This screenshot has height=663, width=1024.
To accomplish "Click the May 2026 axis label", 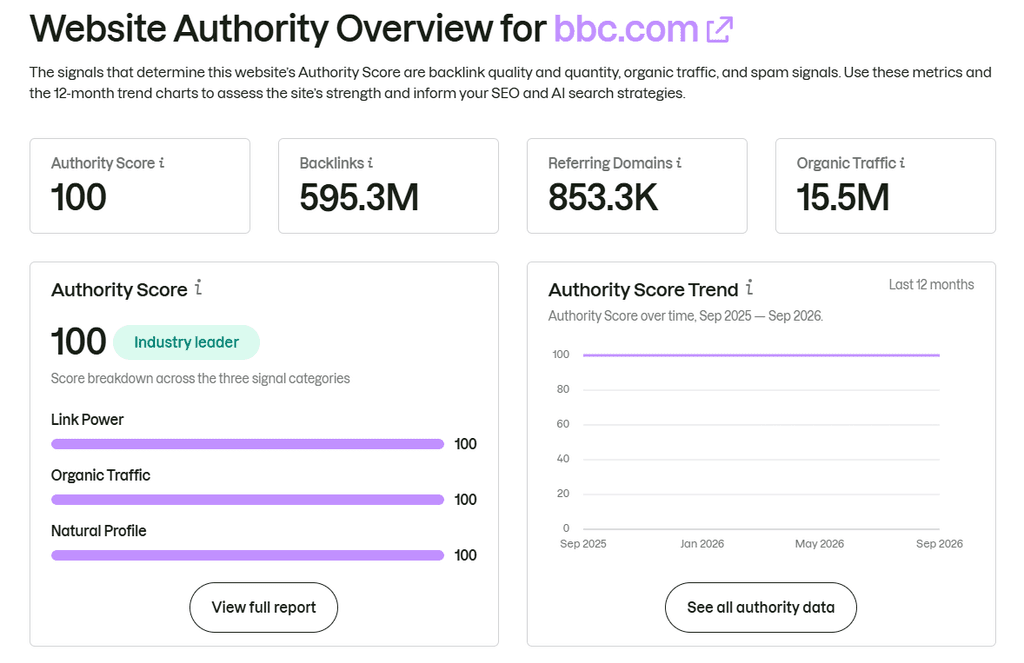I will pyautogui.click(x=820, y=543).
